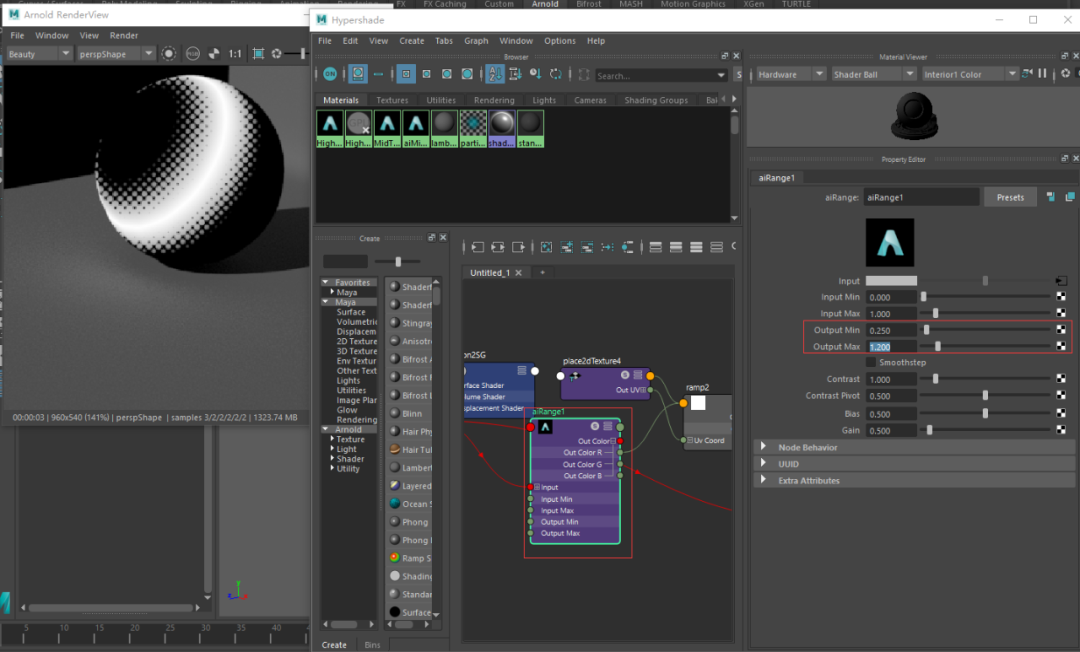Click the Input and Output connections icon
1080x652 pixels.
[x=497, y=247]
